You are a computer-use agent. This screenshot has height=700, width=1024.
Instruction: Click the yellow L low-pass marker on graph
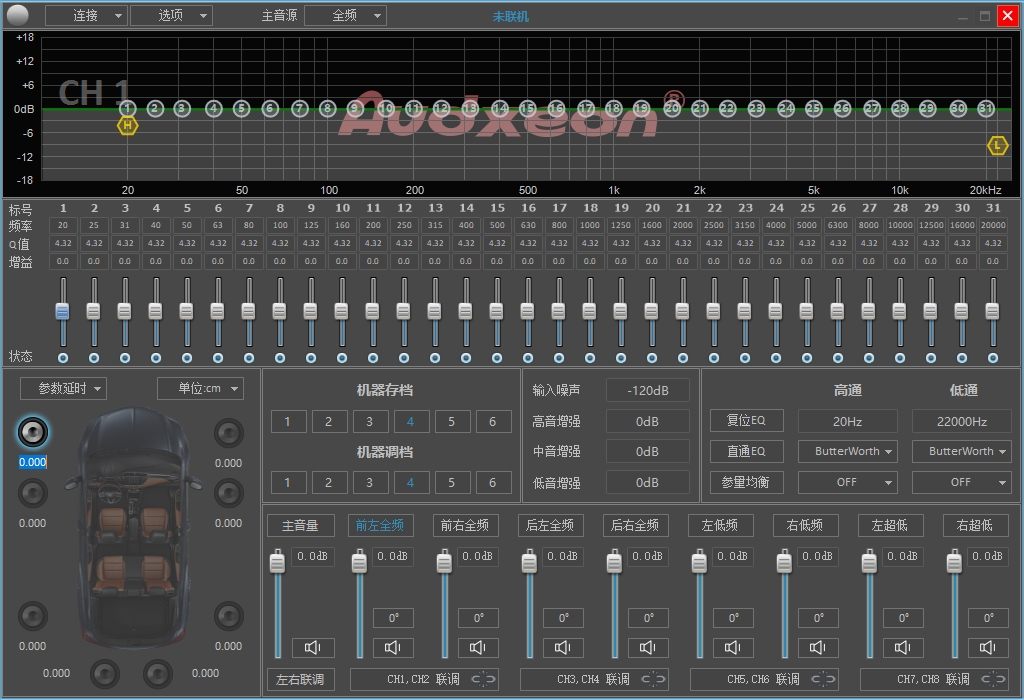pos(997,146)
